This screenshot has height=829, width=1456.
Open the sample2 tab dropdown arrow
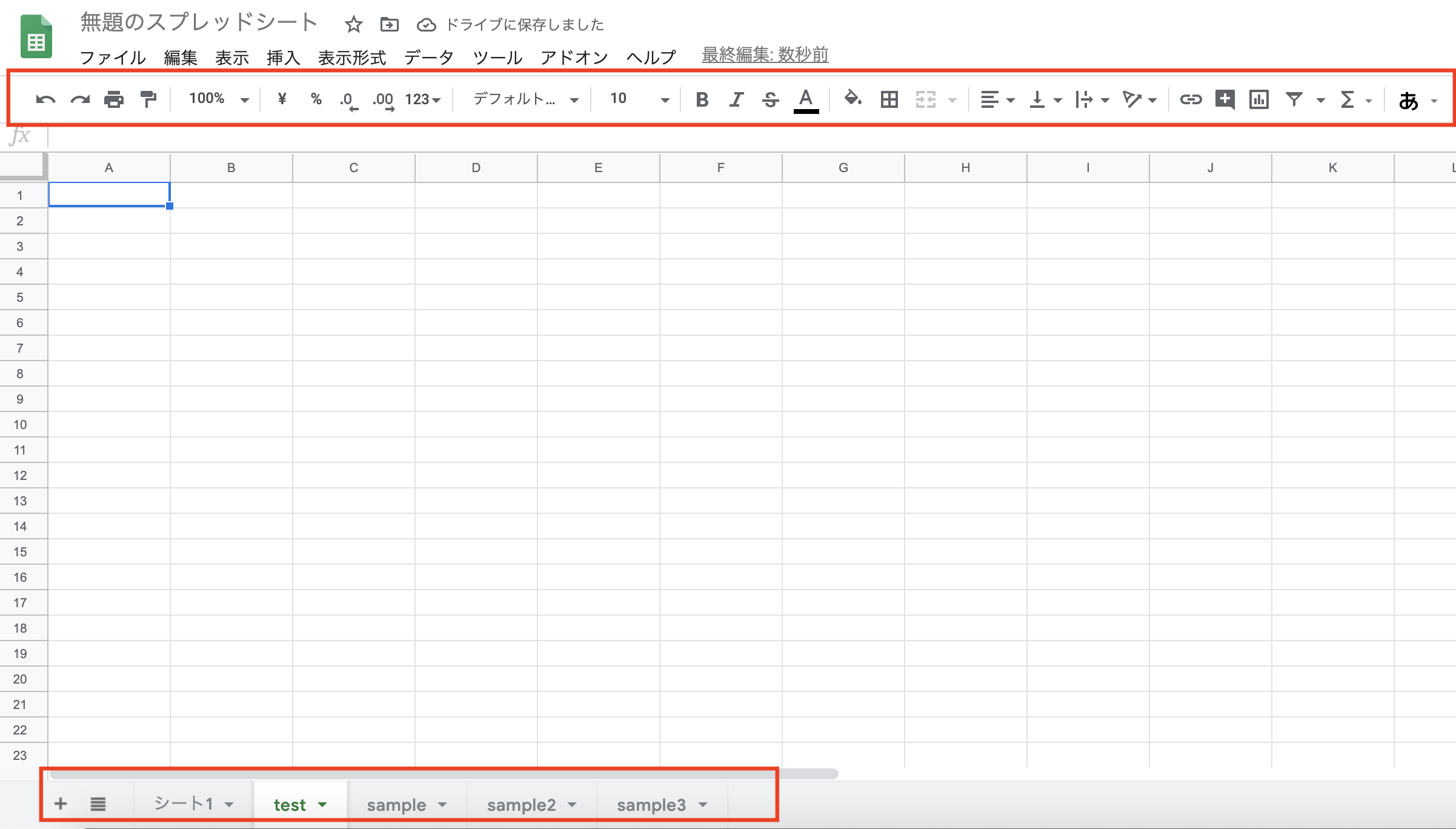[572, 805]
